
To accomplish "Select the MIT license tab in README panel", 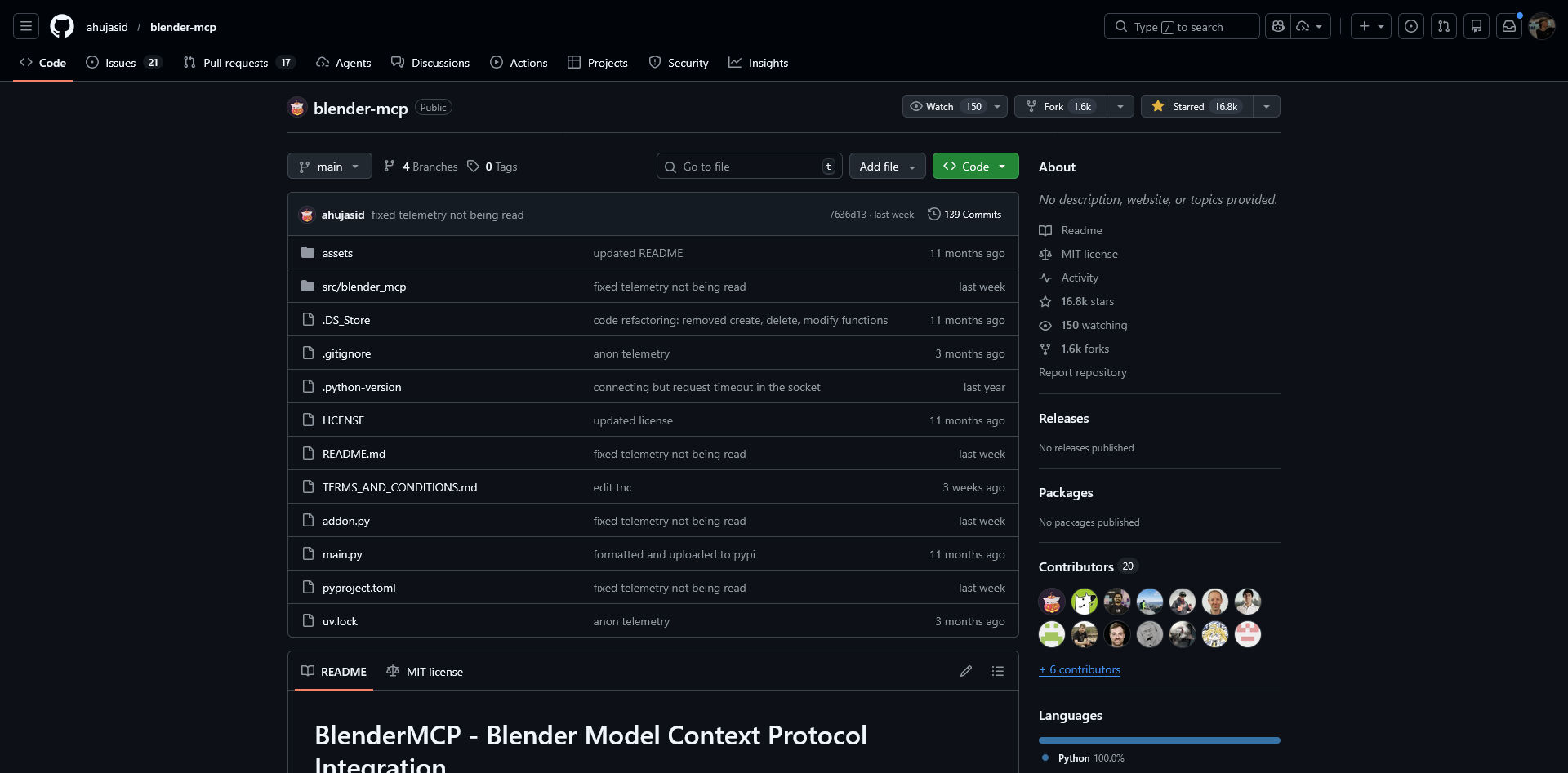I will 425,671.
